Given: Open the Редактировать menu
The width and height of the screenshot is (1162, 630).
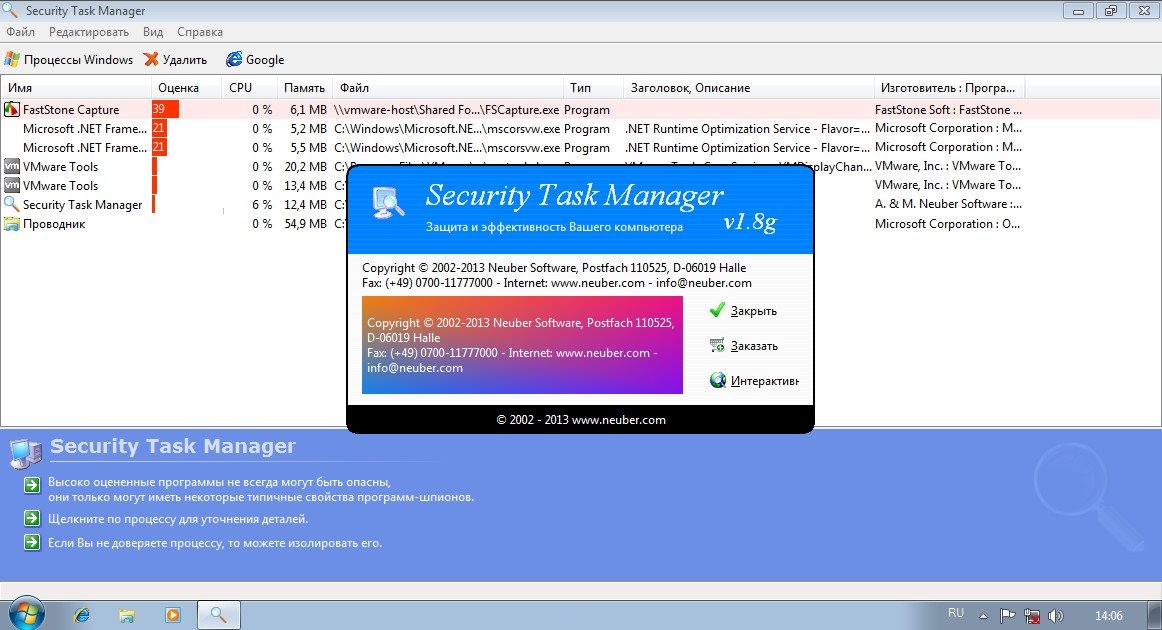Looking at the screenshot, I should pyautogui.click(x=89, y=32).
